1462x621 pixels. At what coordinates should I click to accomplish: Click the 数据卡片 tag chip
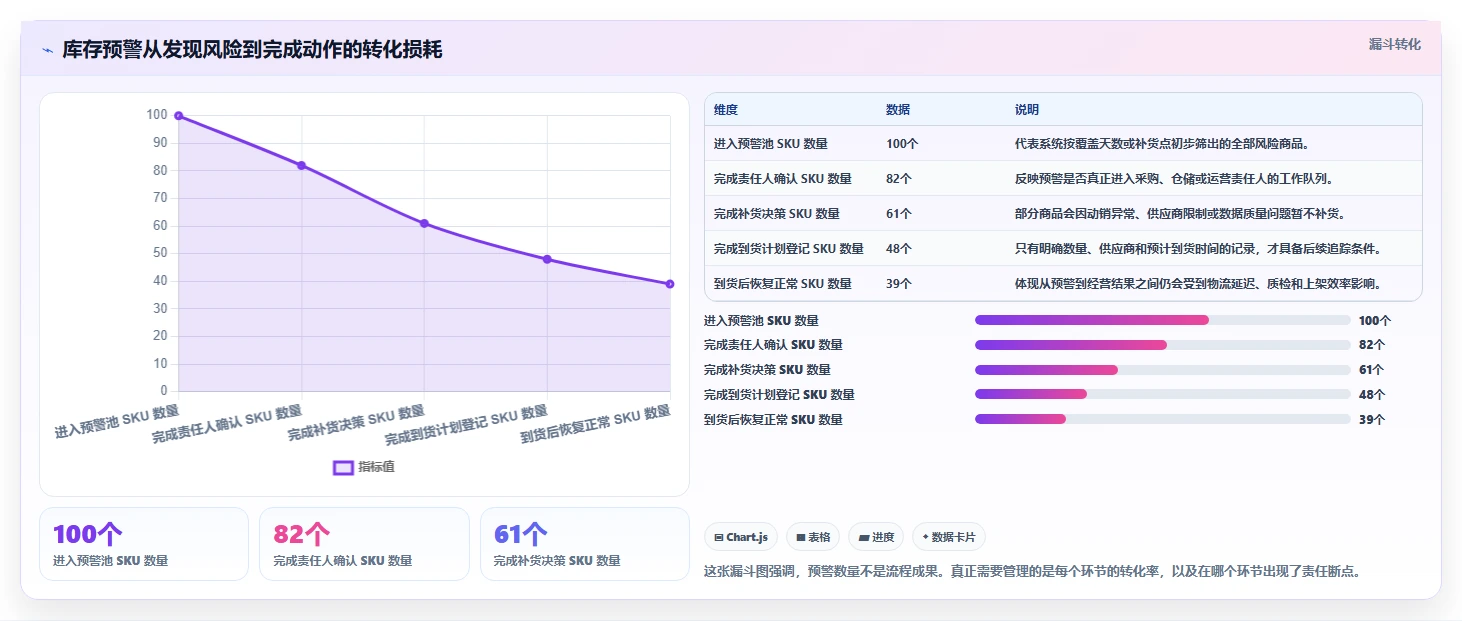click(949, 537)
